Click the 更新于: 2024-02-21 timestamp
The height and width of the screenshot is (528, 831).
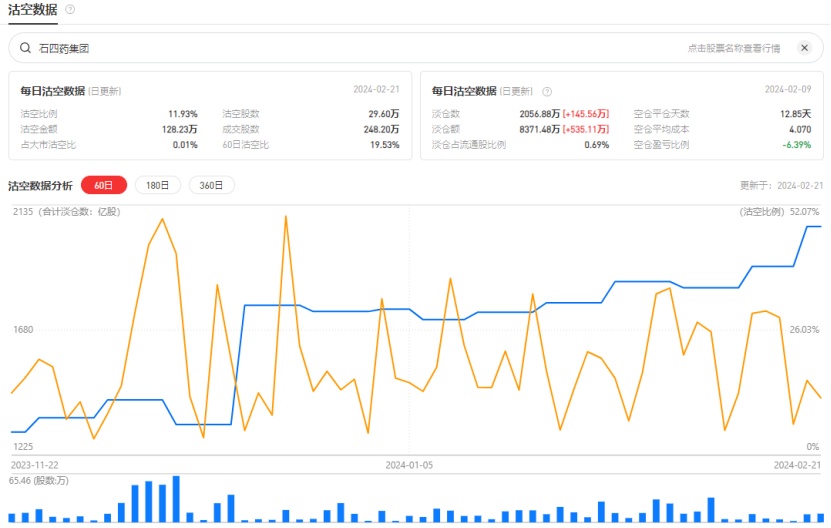(x=782, y=186)
